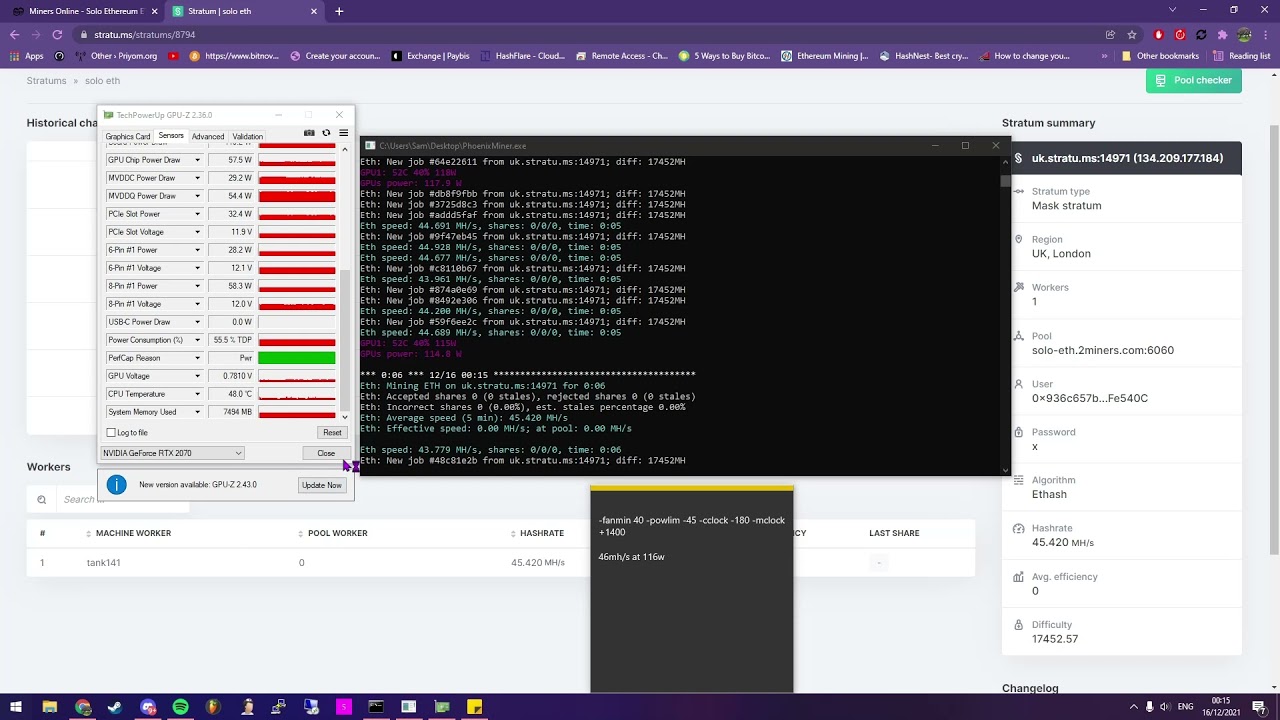
Task: Open the Apps bookmarks shortcut
Action: click(x=27, y=56)
